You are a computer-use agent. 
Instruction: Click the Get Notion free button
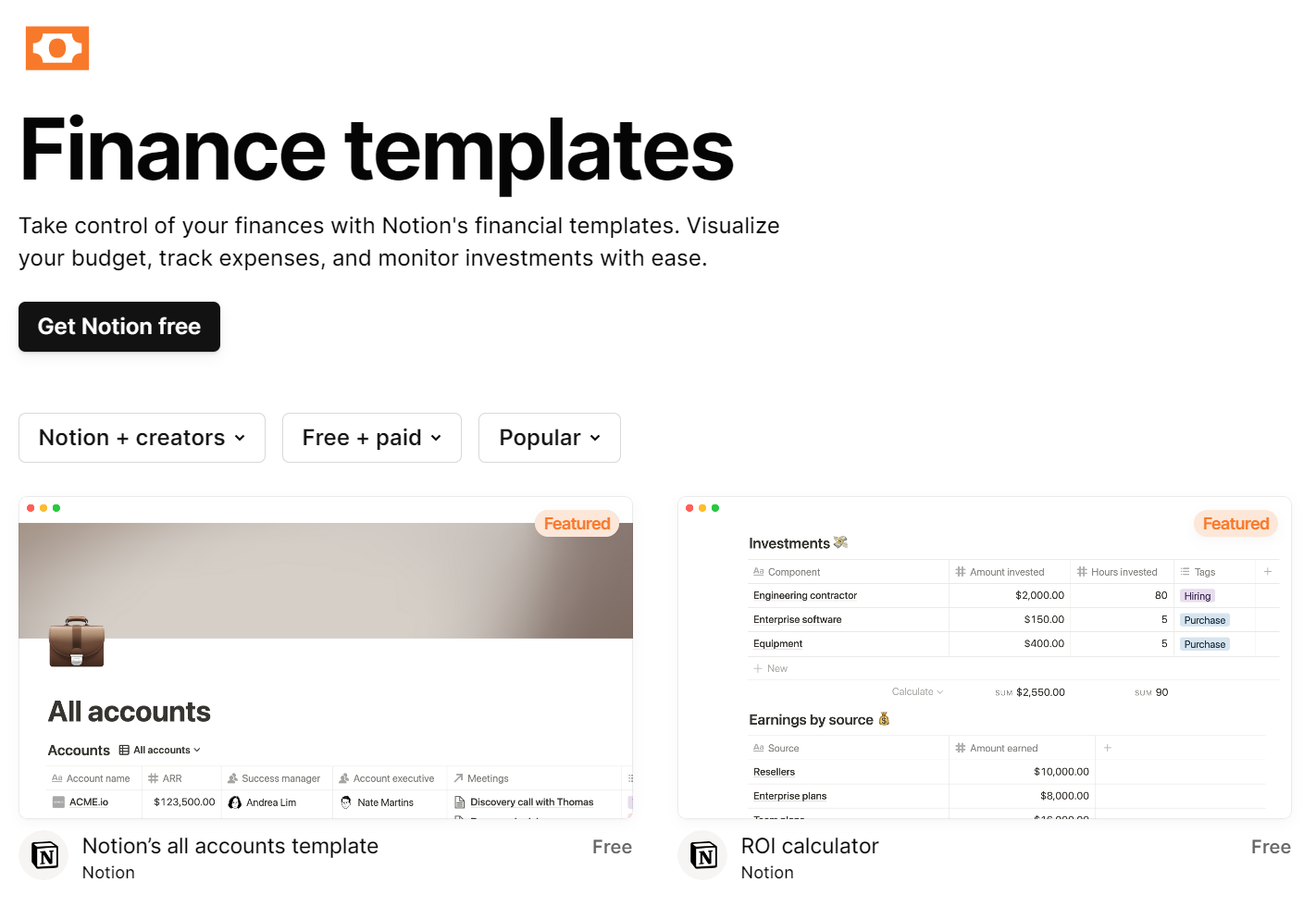coord(119,327)
